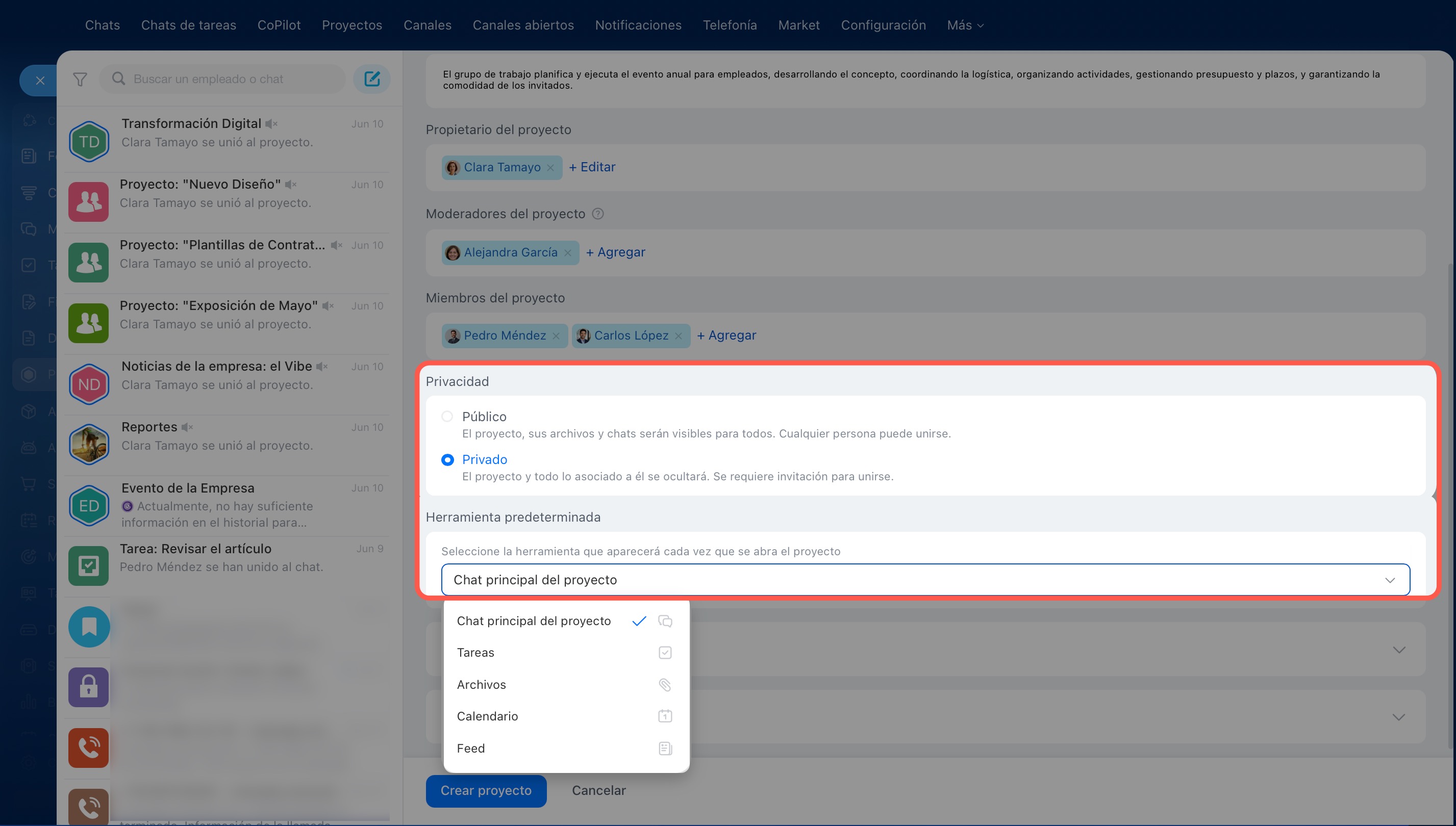Screen dimensions: 1456x826
Task: Open the default tool combo box
Action: [925, 580]
